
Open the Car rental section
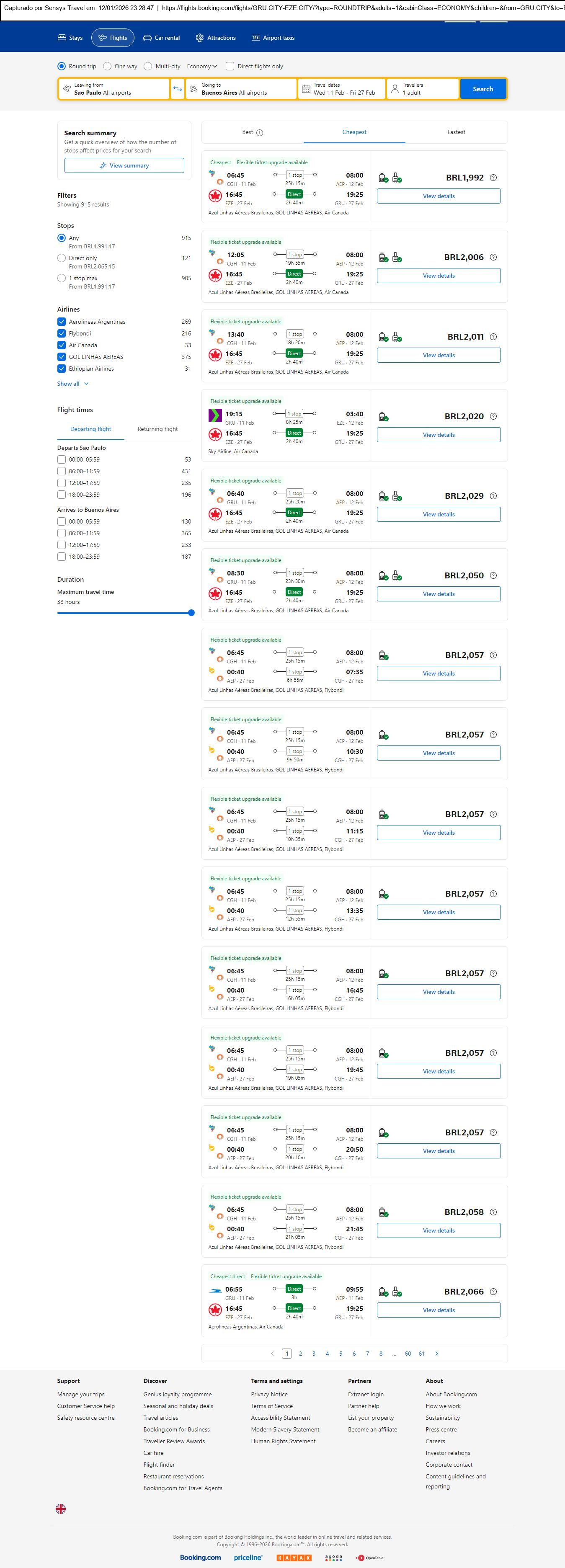(x=161, y=38)
